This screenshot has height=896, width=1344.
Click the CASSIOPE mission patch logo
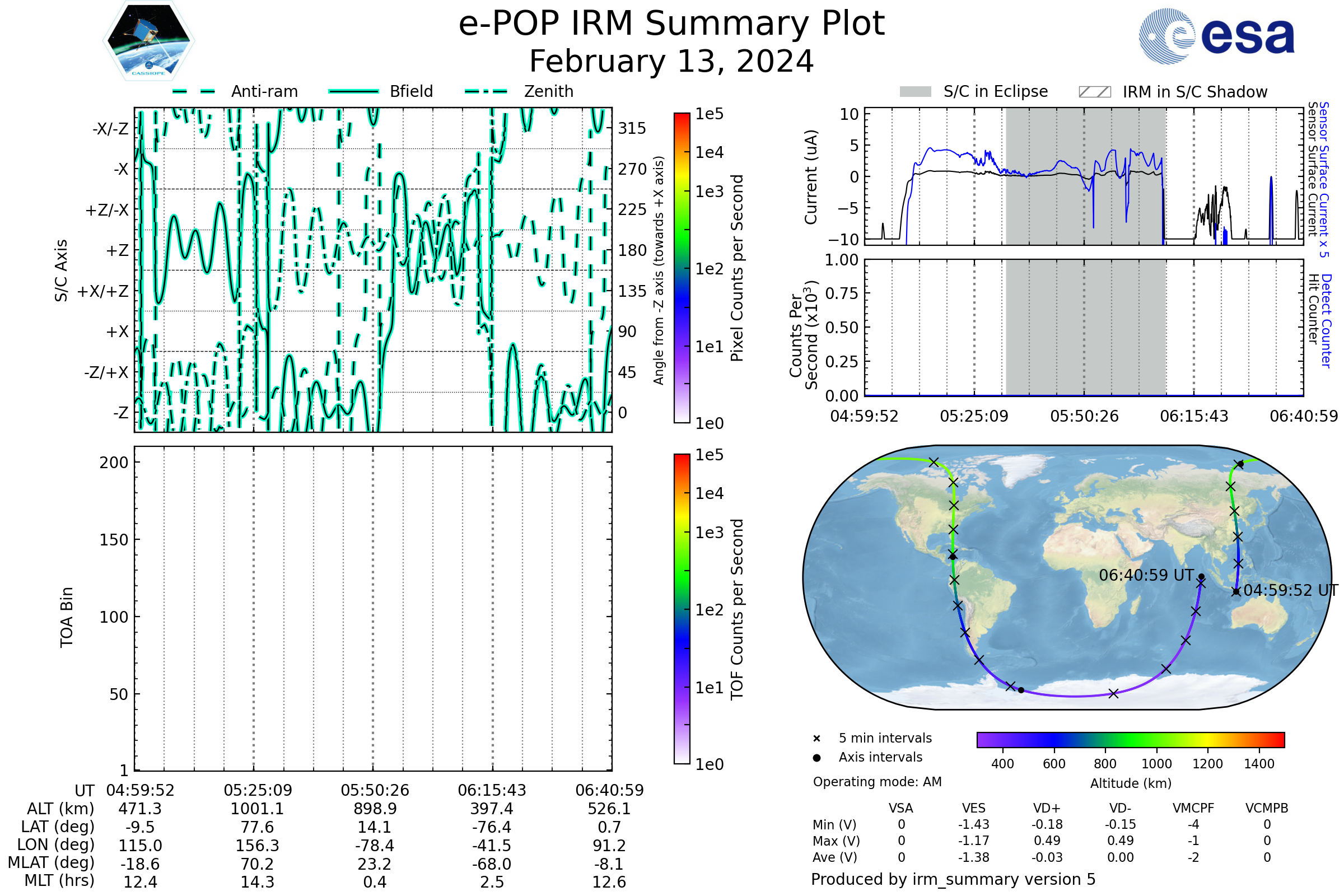coord(148,41)
